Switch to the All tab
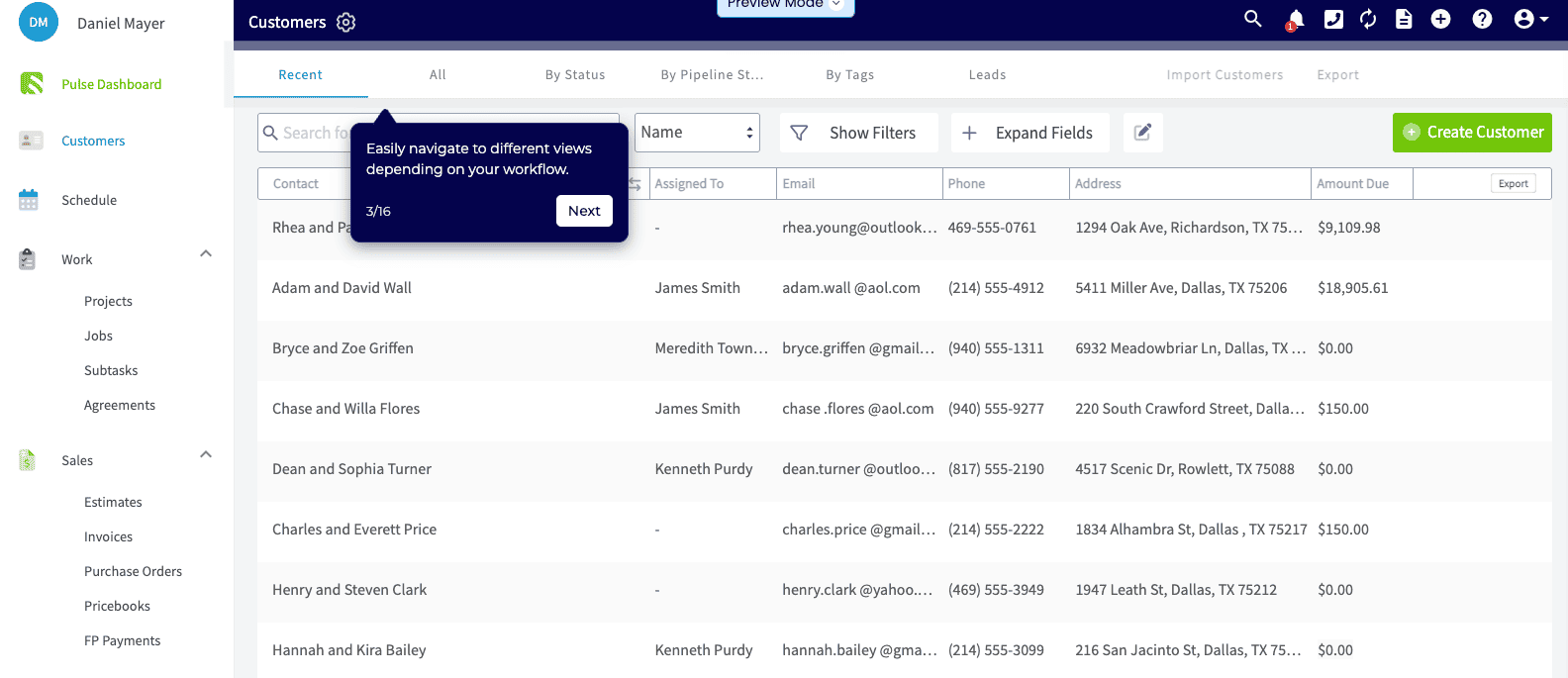 438,75
